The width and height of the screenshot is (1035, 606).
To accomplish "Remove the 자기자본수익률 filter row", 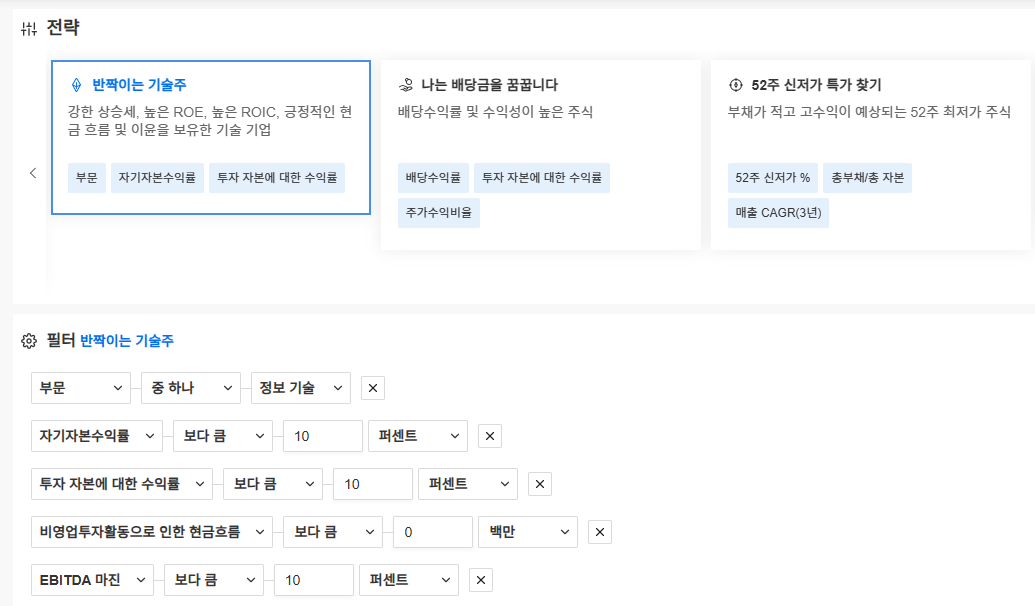I will (x=490, y=436).
